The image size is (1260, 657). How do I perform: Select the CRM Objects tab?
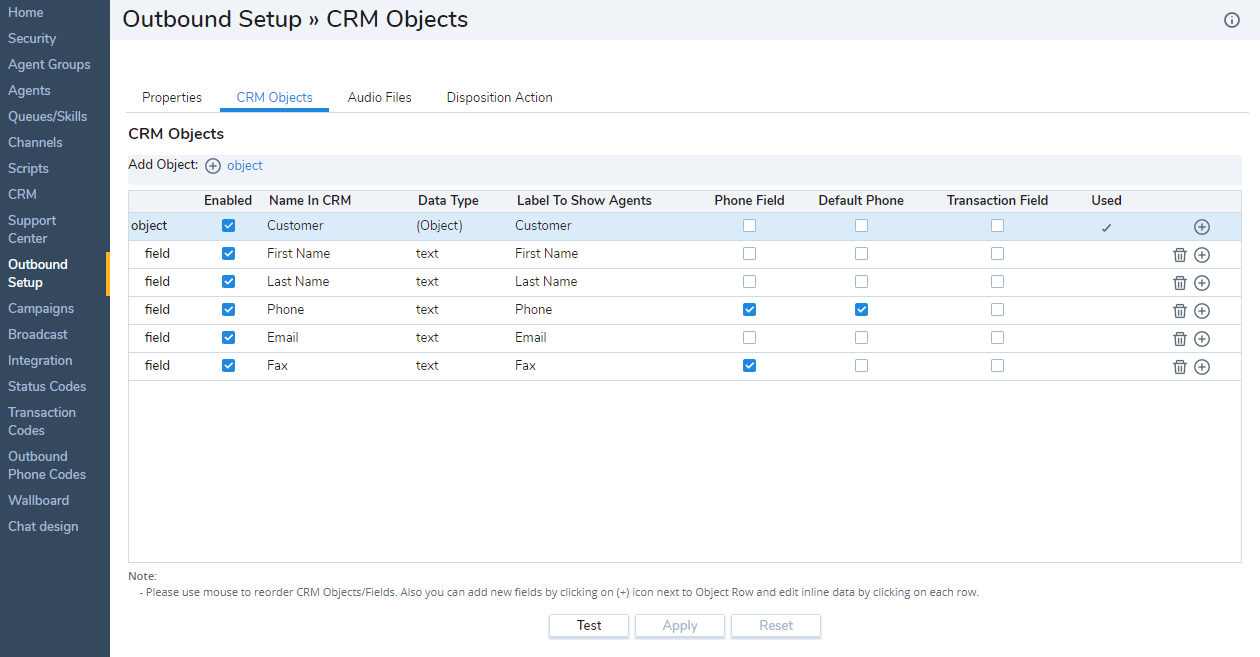click(x=275, y=98)
